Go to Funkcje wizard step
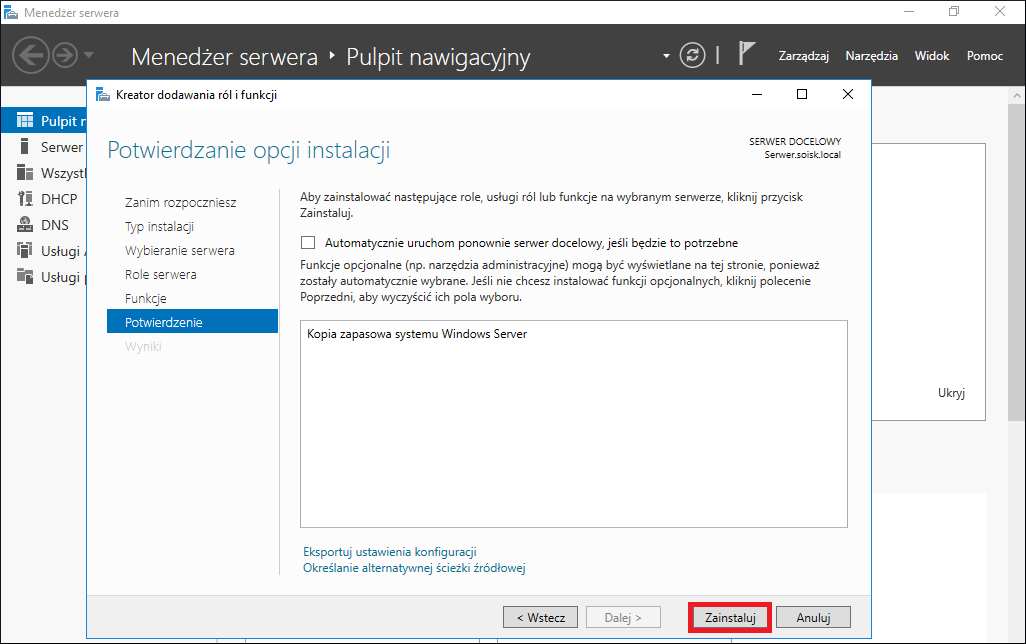 tap(146, 298)
